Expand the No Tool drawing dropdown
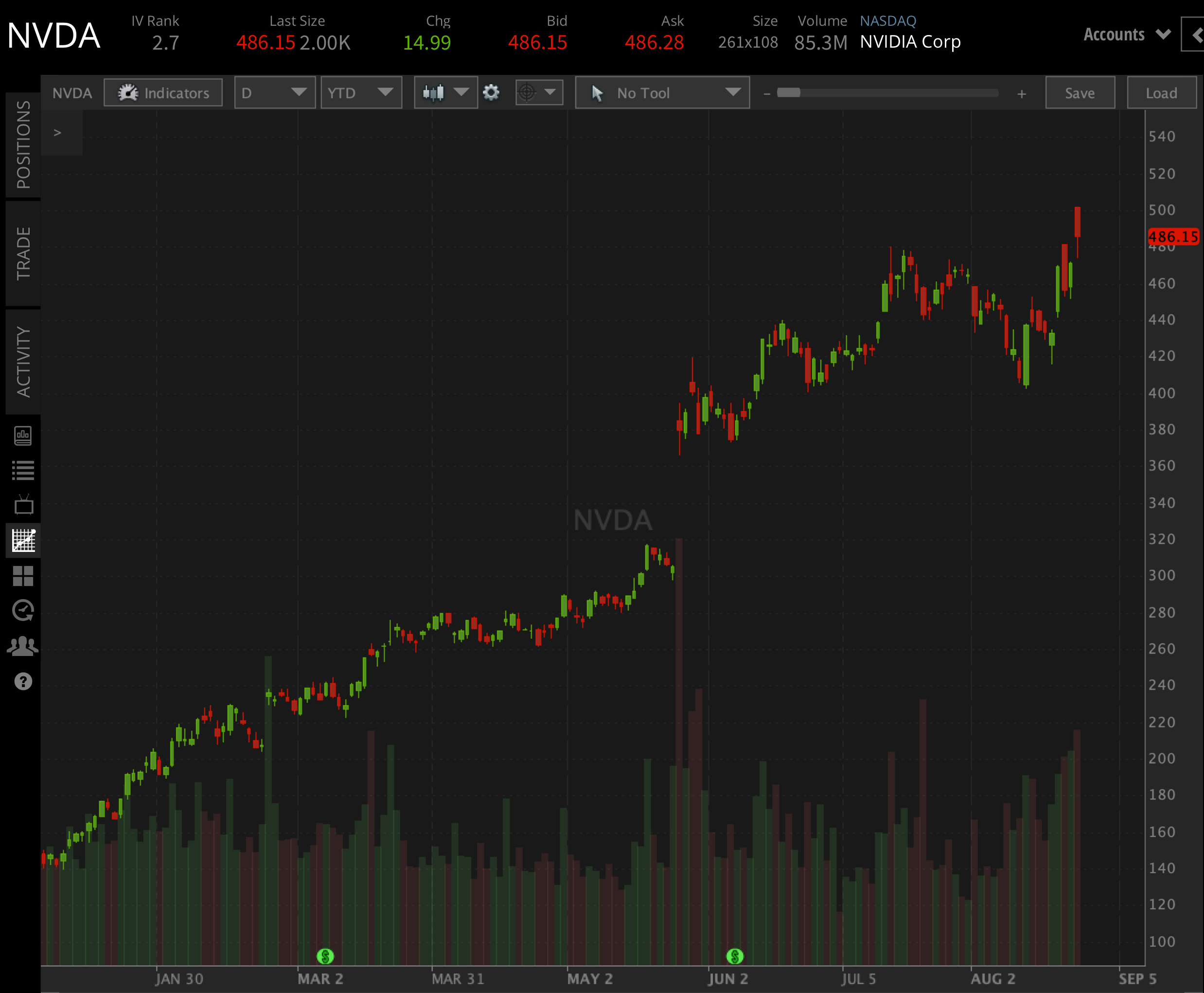This screenshot has height=993, width=1204. pos(662,92)
